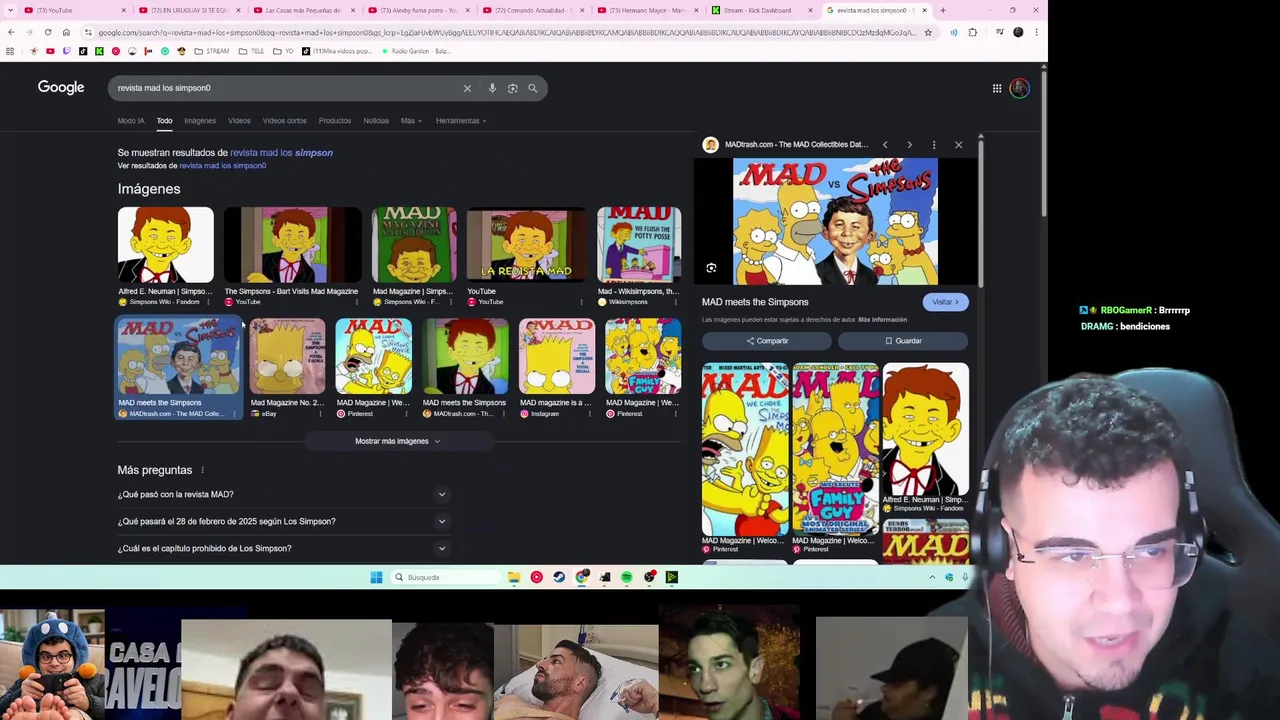Open the Google account avatar

(1019, 88)
